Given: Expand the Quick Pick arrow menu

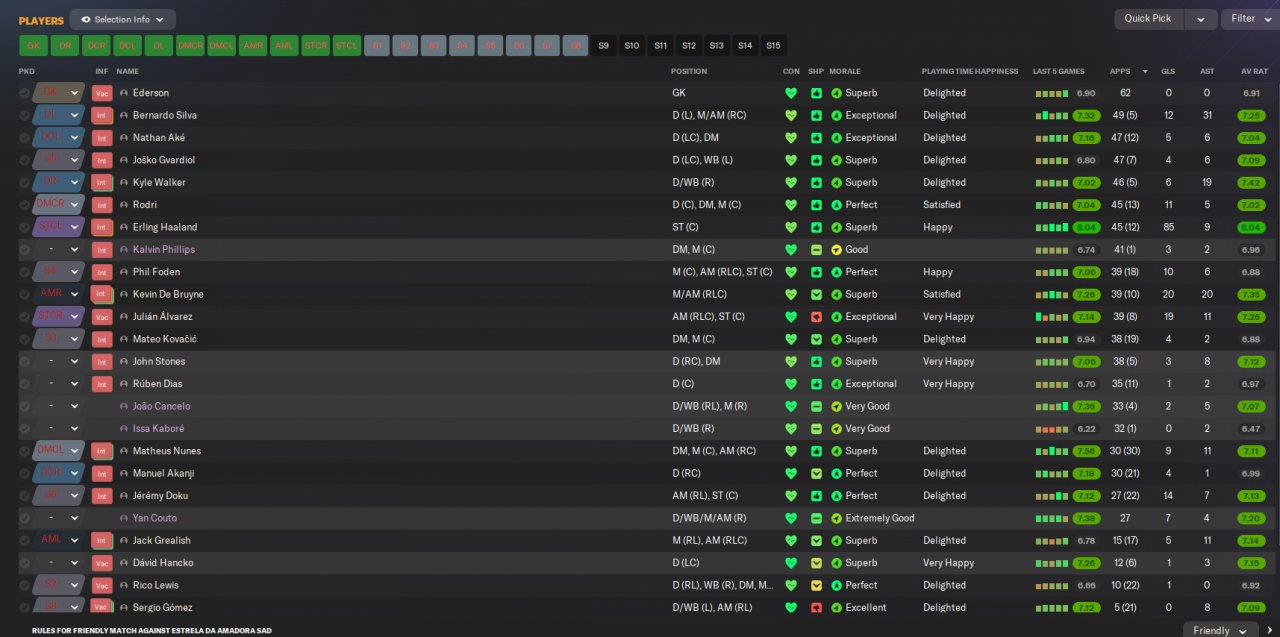Looking at the screenshot, I should tap(1201, 19).
